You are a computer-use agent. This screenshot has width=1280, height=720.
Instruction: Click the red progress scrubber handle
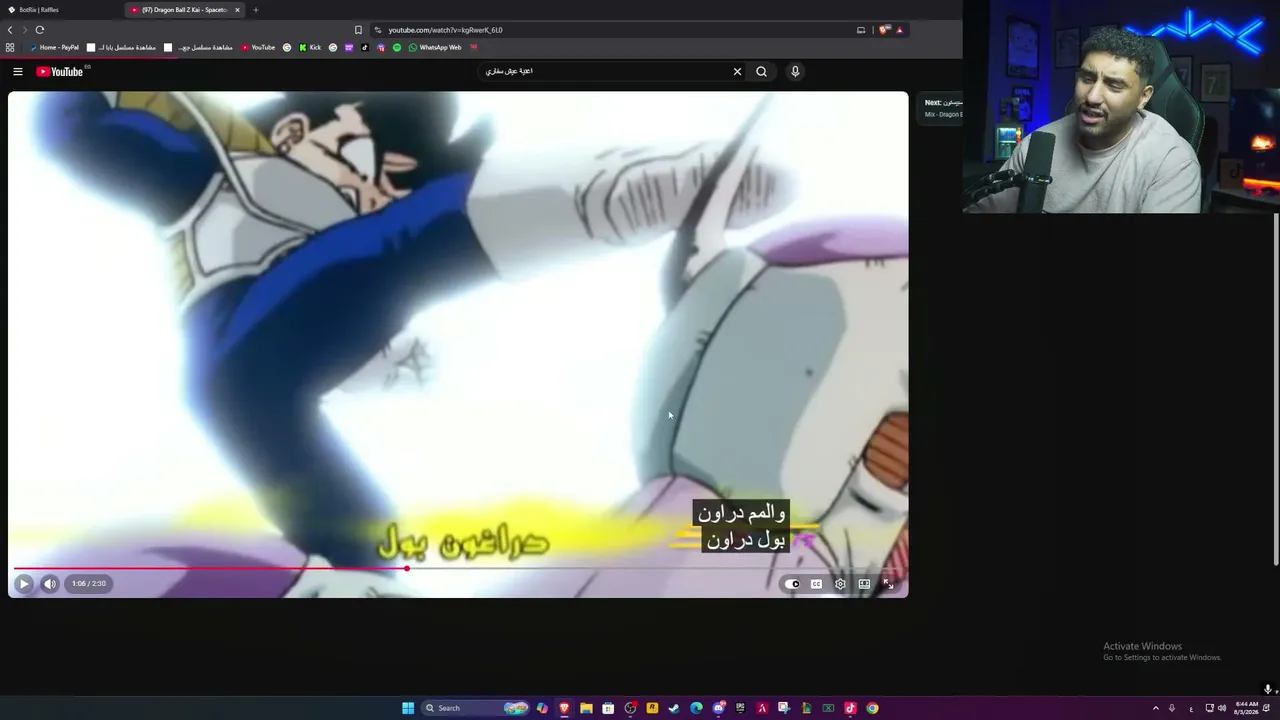[x=407, y=568]
